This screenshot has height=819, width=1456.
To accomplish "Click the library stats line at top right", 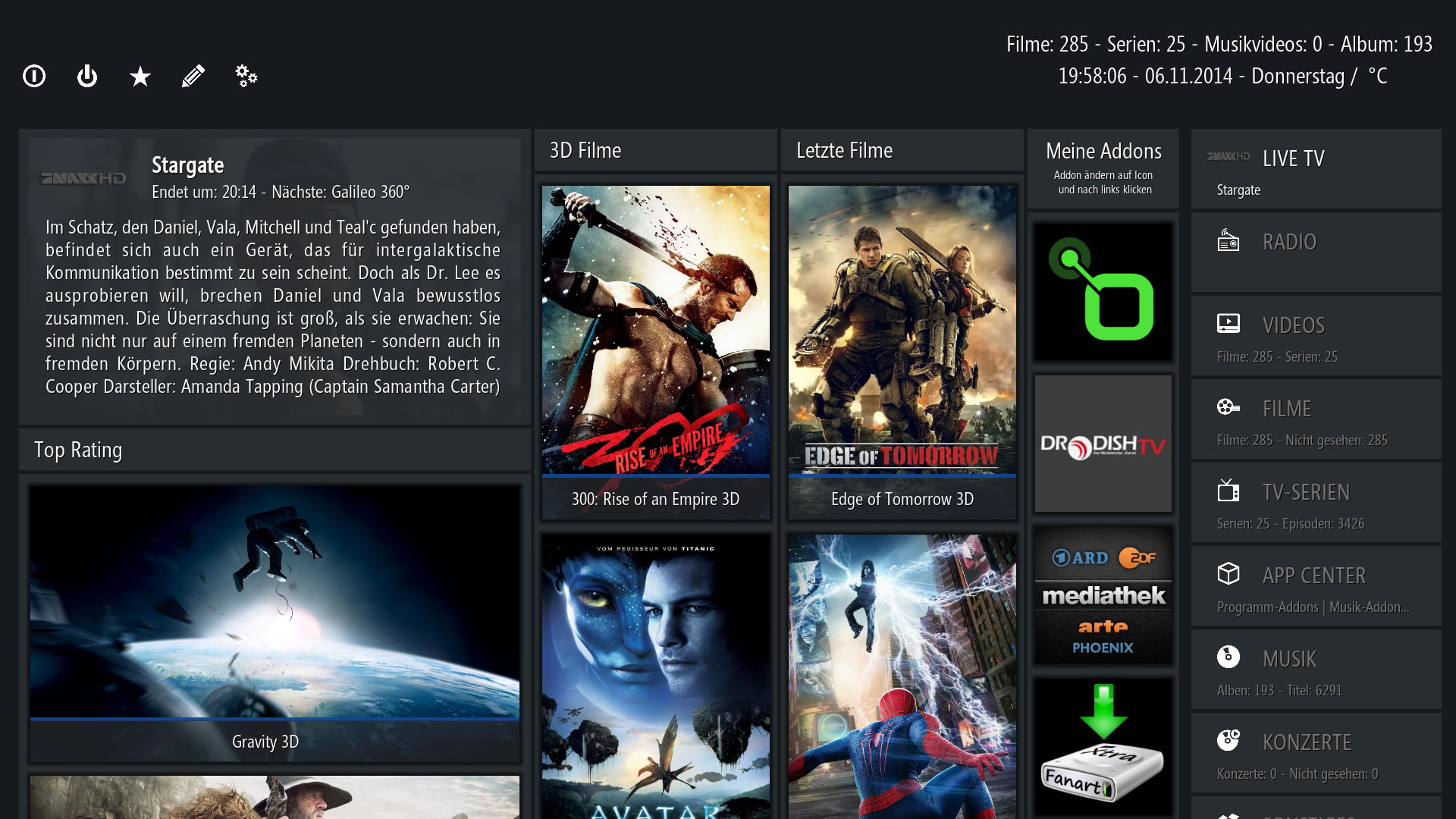I will 1219,44.
